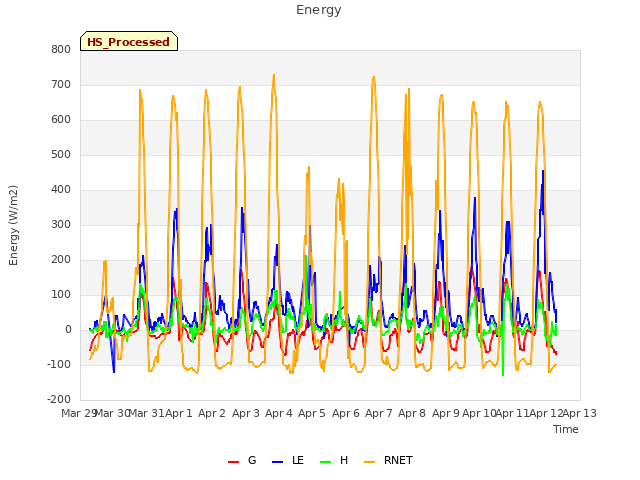Screen dimensions: 640x480
Task: Click the 500 y-axis tick value
Action: click(61, 155)
